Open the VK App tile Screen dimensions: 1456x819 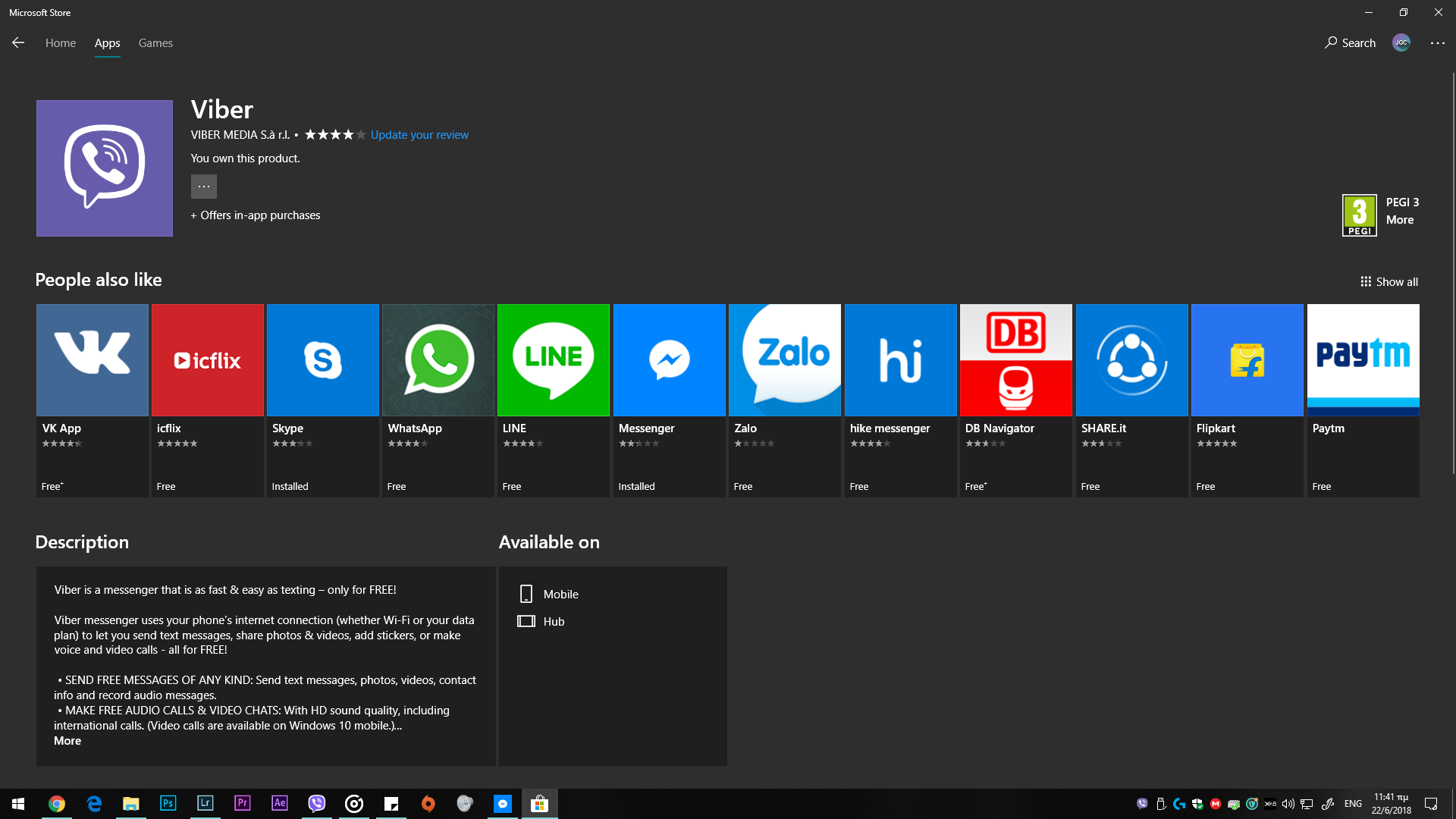(x=93, y=400)
